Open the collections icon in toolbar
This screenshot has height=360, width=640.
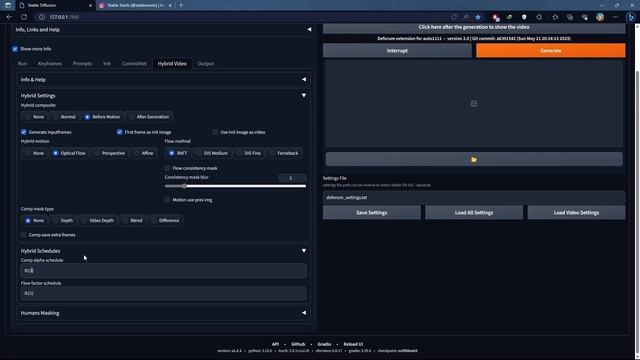click(570, 17)
